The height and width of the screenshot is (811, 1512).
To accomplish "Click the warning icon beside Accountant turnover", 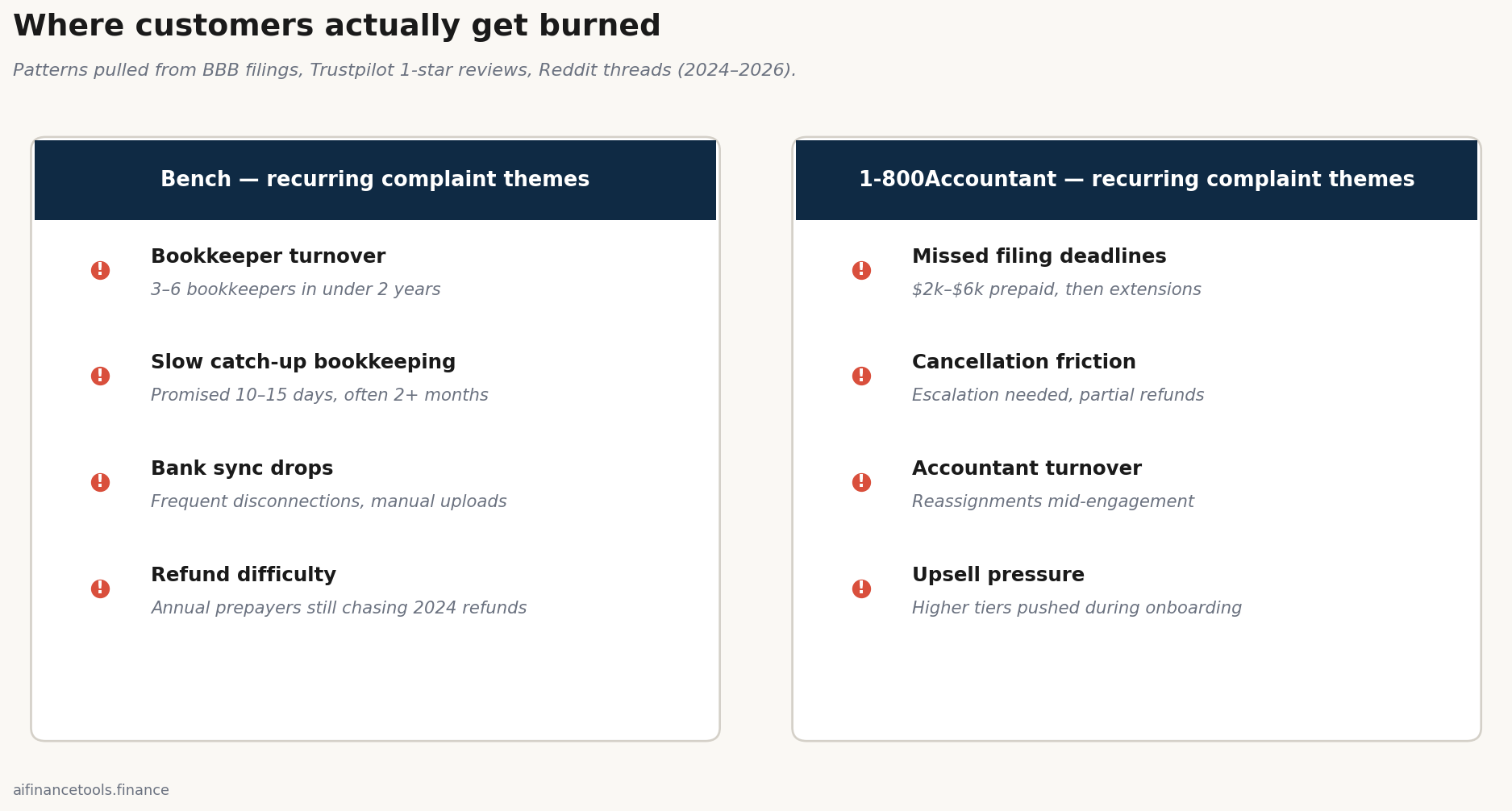I will pos(861,483).
